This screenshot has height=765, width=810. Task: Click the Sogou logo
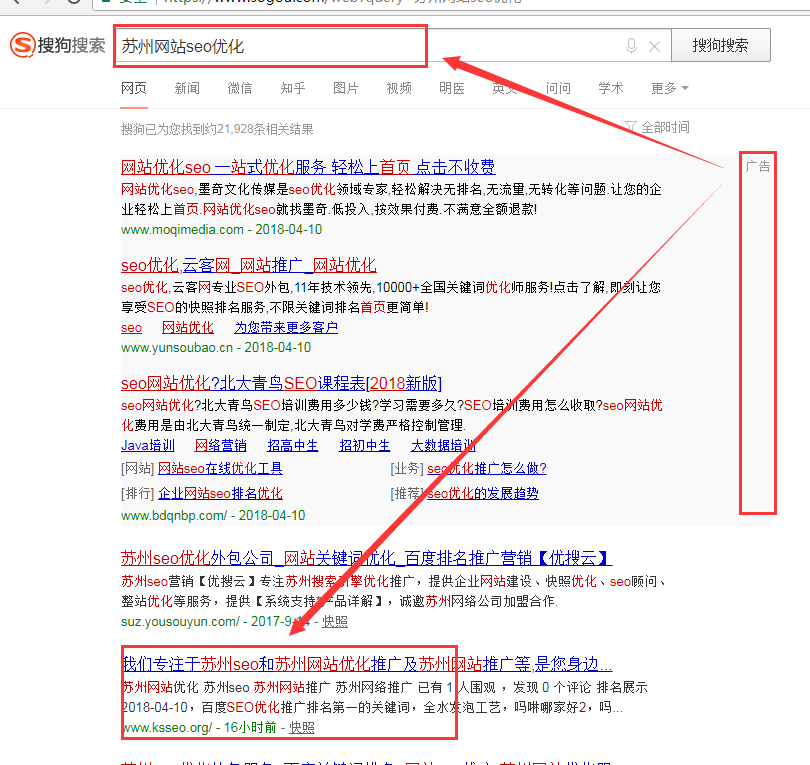57,46
